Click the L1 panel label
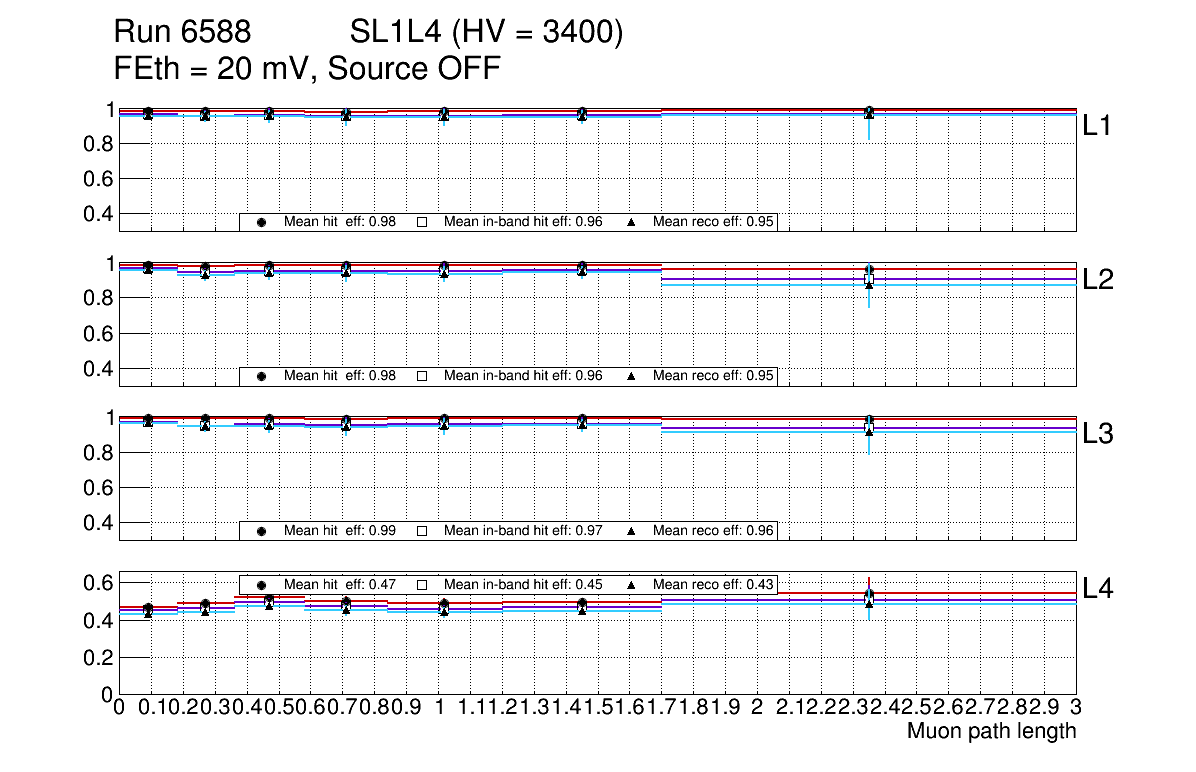Image resolution: width=1196 pixels, height=772 pixels. click(x=1098, y=126)
